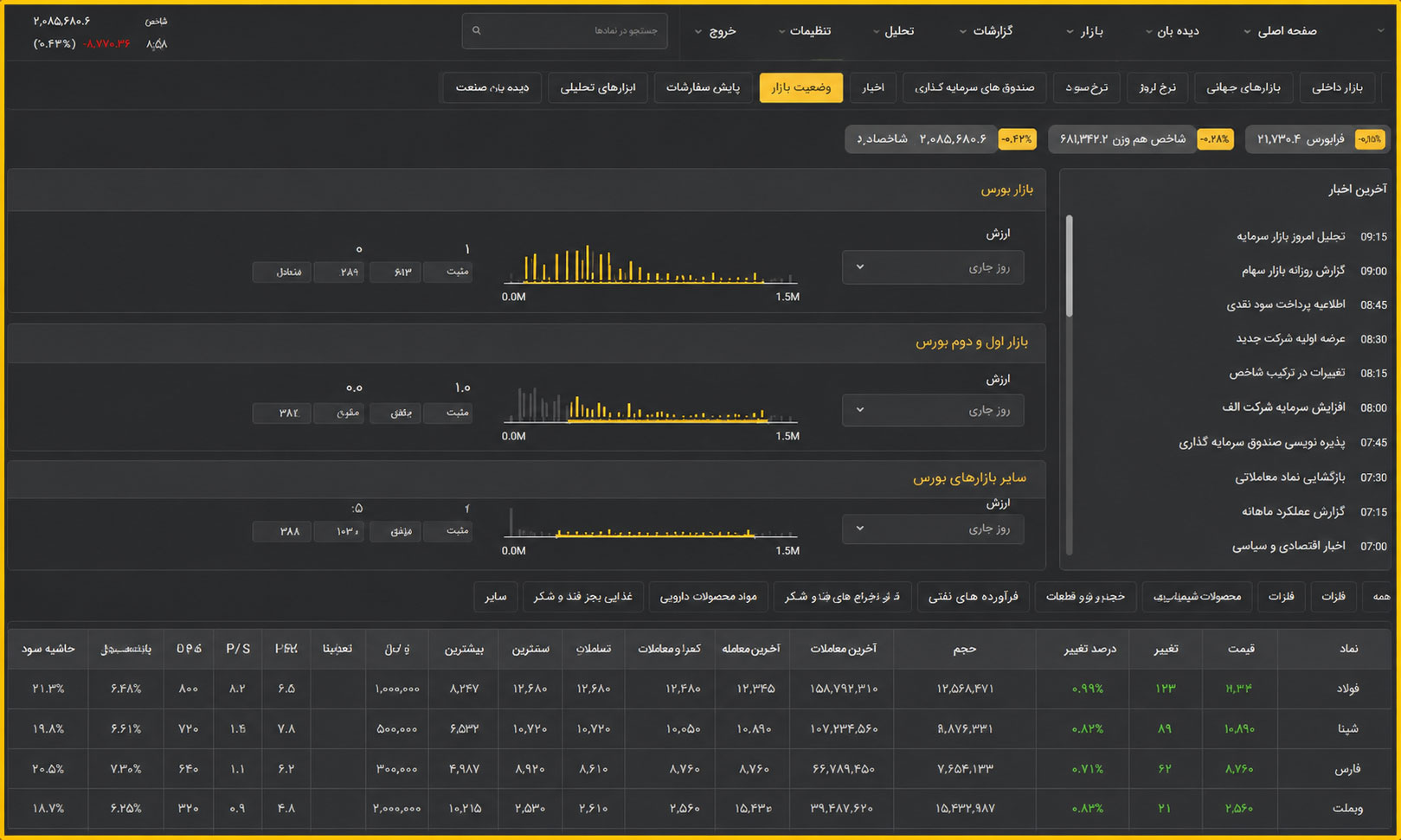Open the روز جاری dropdown in the سایر بازارهای بورس panel
This screenshot has height=840, width=1401.
coord(933,529)
